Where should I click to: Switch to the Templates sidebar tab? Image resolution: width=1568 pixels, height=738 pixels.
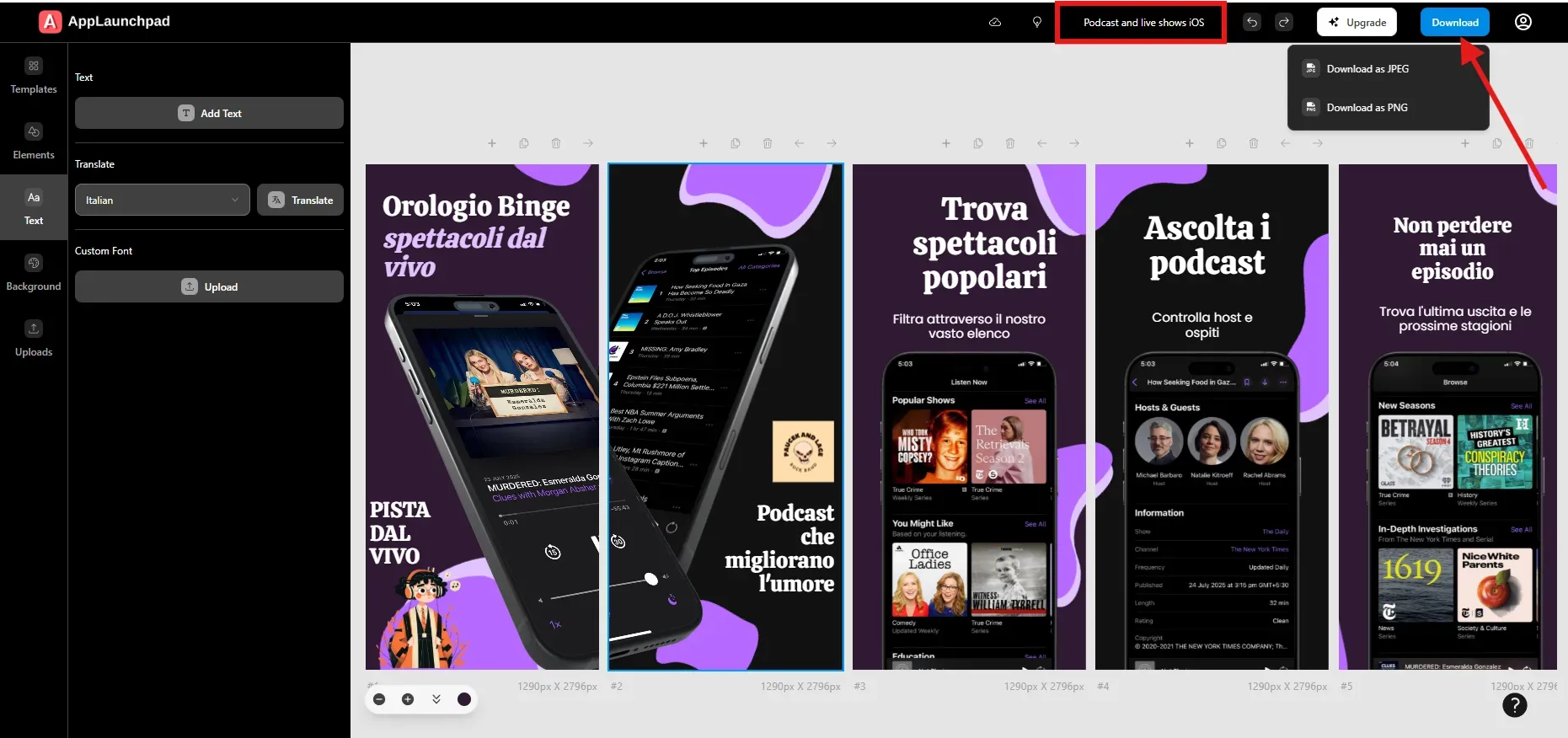point(34,76)
